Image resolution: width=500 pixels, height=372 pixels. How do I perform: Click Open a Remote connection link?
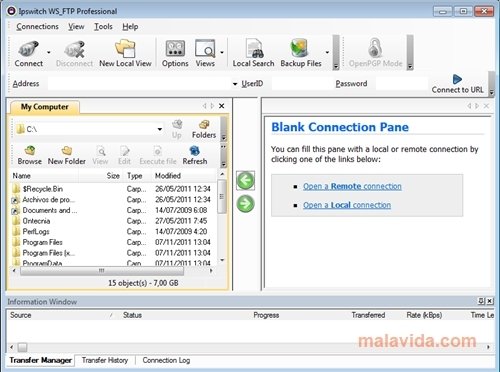click(352, 186)
